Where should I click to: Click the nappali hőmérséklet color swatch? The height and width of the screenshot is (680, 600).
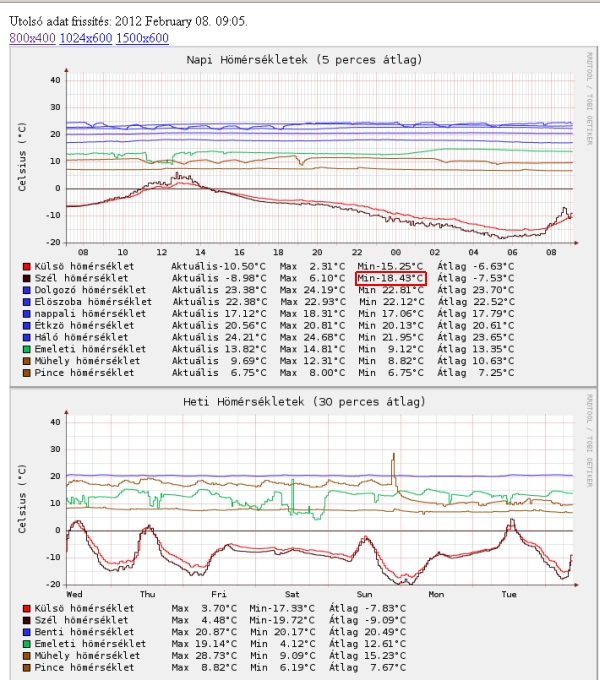[25, 313]
